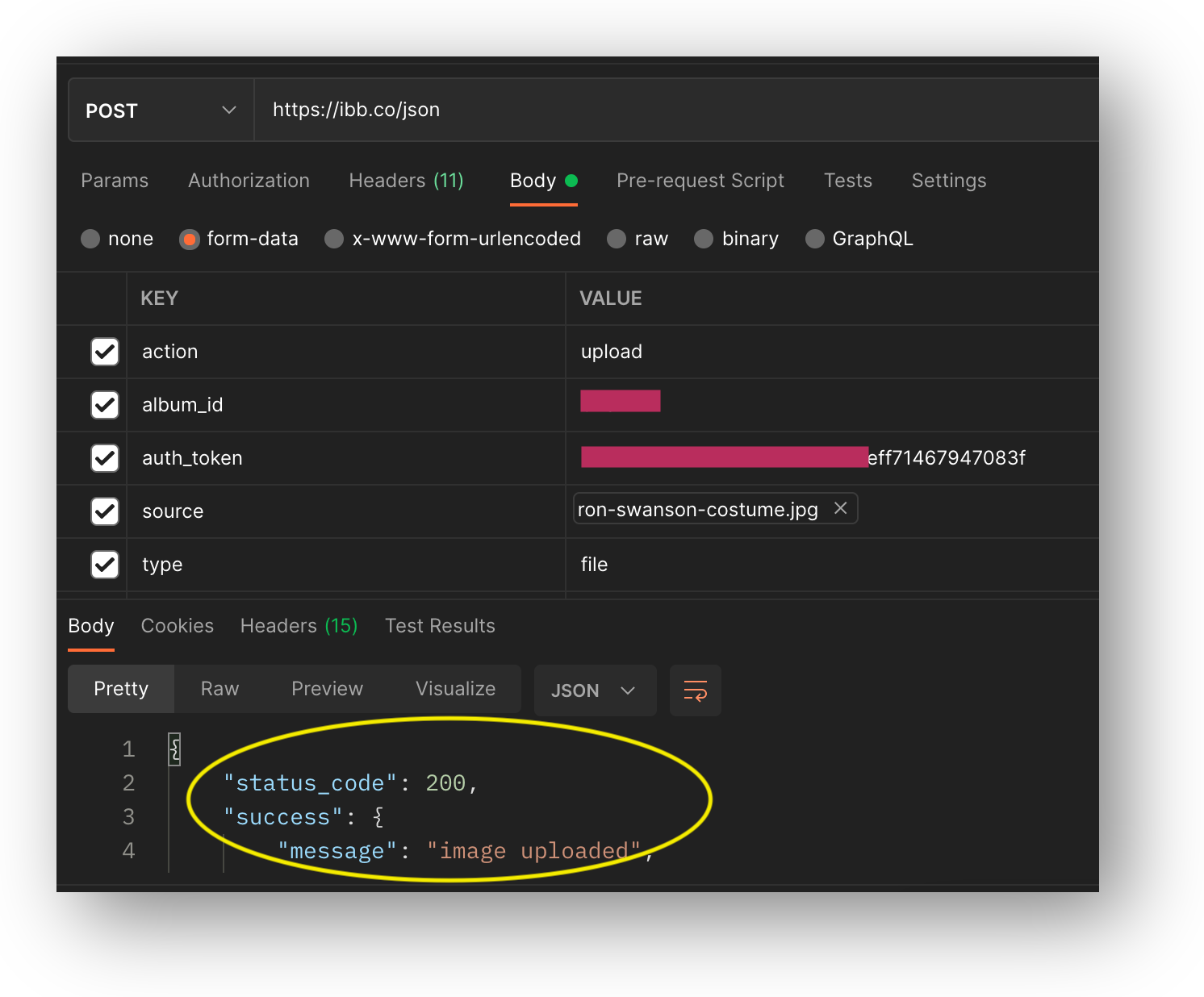Switch to the Tests tab

(847, 181)
